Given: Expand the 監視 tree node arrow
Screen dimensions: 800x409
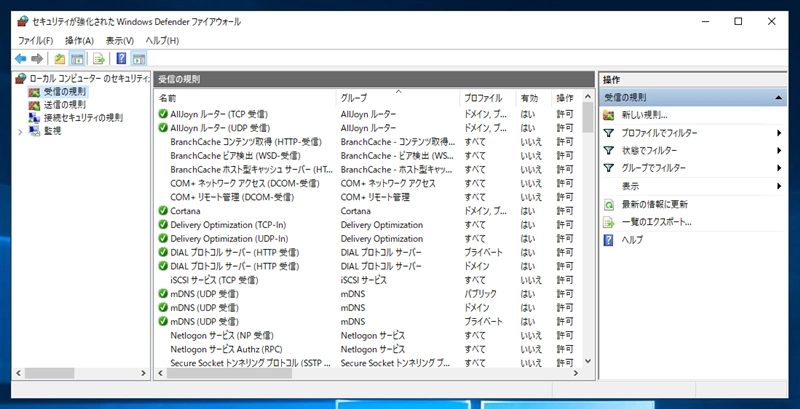Looking at the screenshot, I should pyautogui.click(x=20, y=132).
